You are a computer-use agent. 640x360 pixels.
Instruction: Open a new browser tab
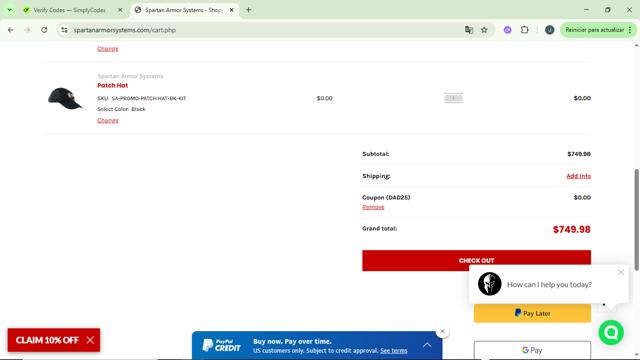(248, 10)
